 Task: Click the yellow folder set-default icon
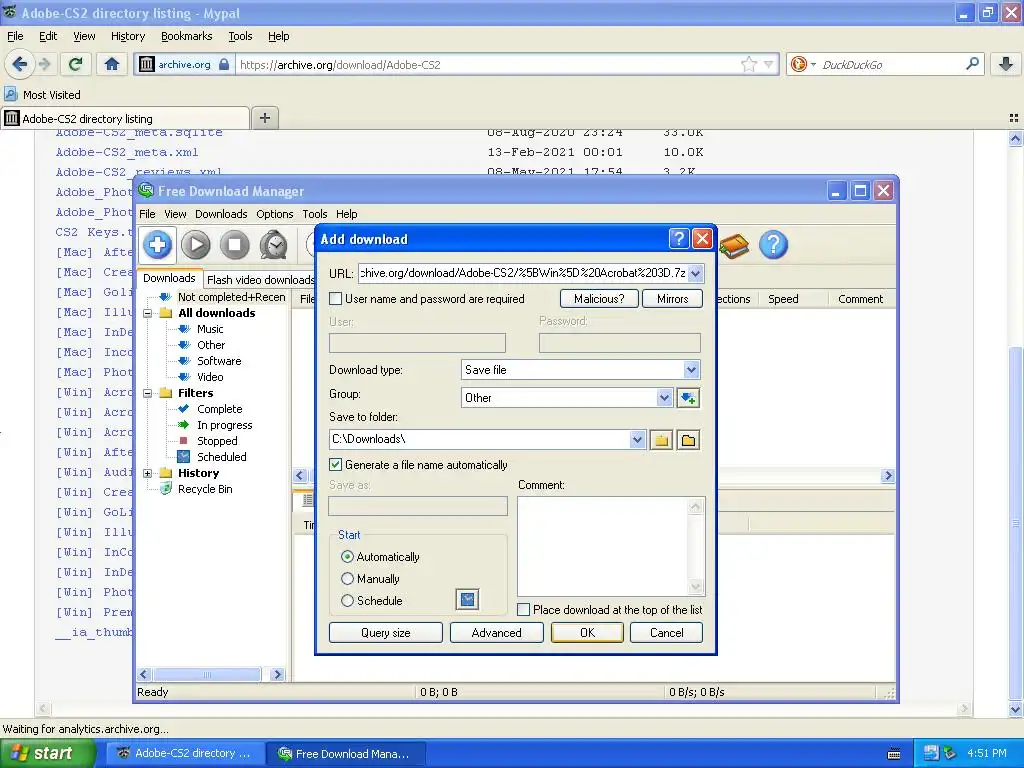(x=661, y=440)
